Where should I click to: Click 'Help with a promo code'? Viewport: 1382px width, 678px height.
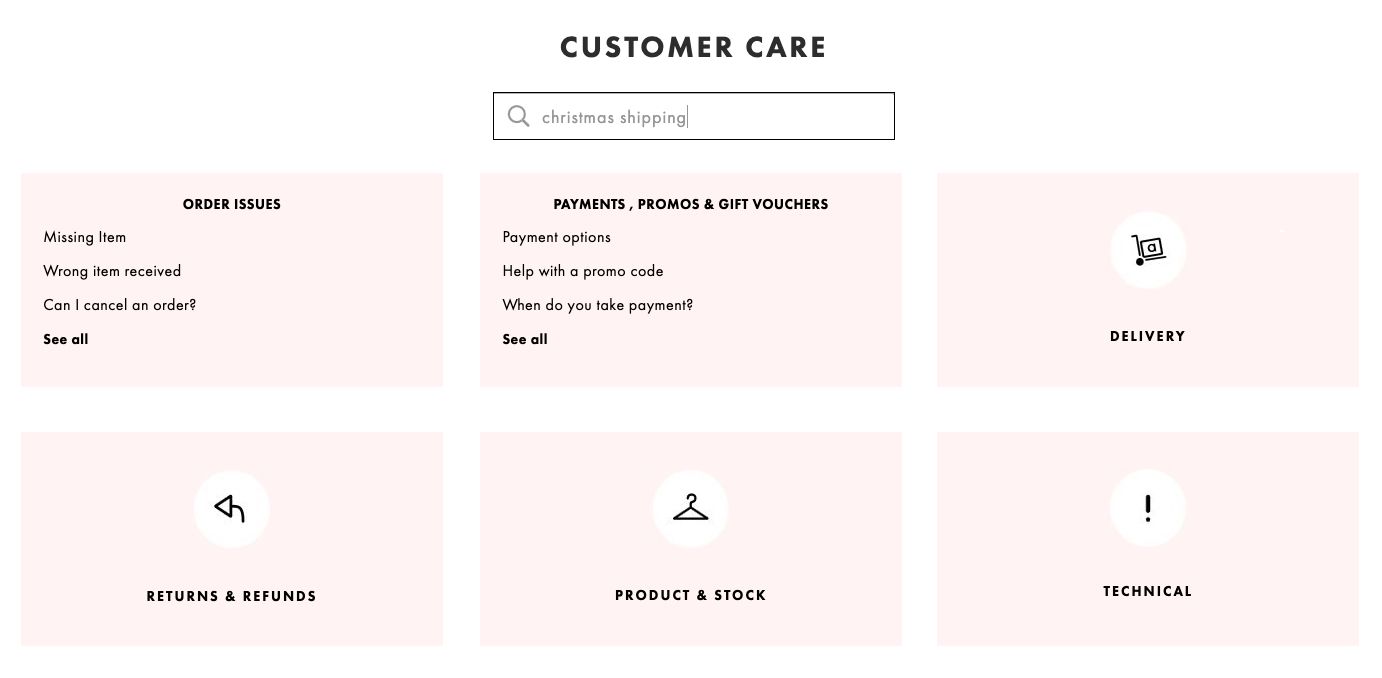(x=583, y=271)
